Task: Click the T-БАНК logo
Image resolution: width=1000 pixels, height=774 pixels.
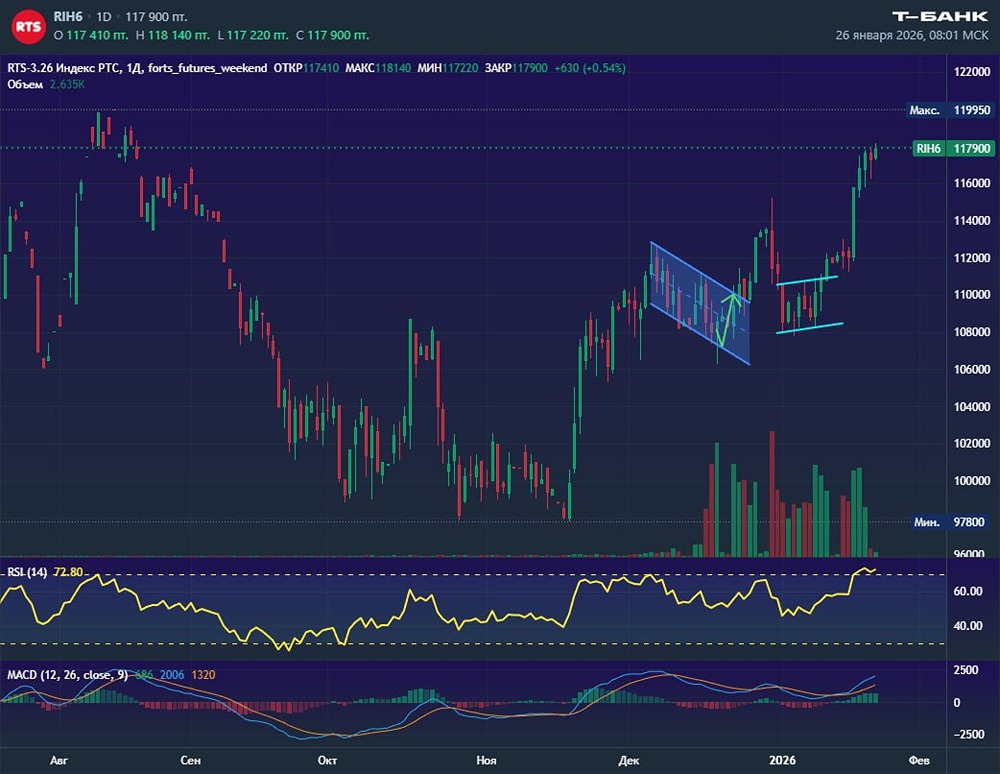Action: point(939,17)
